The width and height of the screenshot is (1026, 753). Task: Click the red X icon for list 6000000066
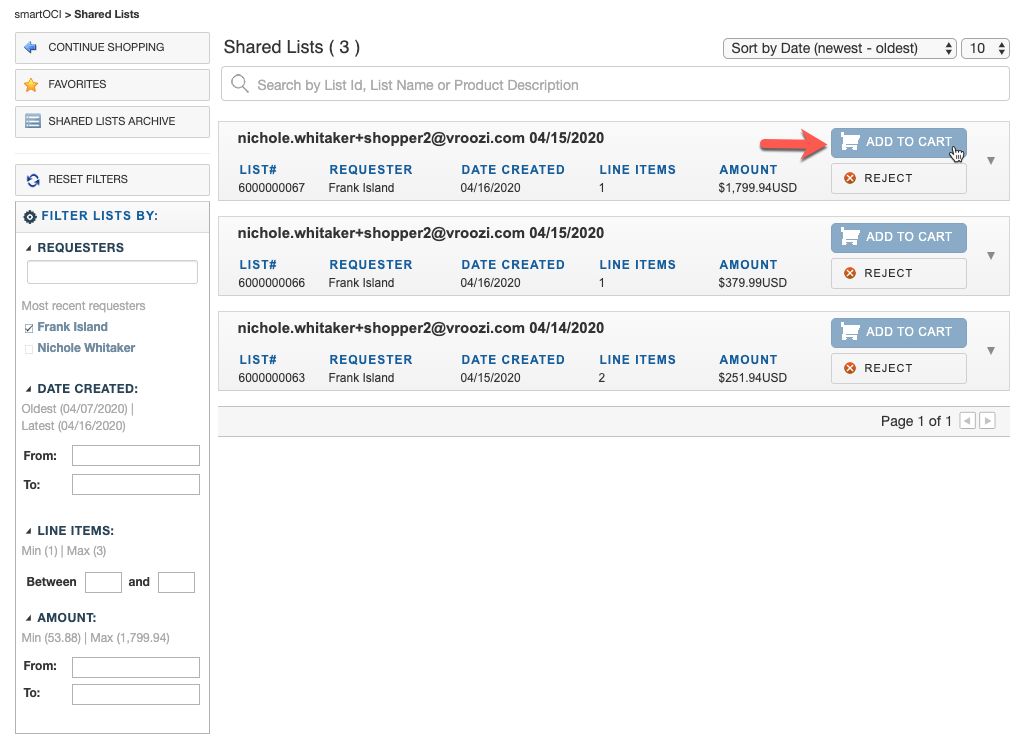(x=849, y=273)
